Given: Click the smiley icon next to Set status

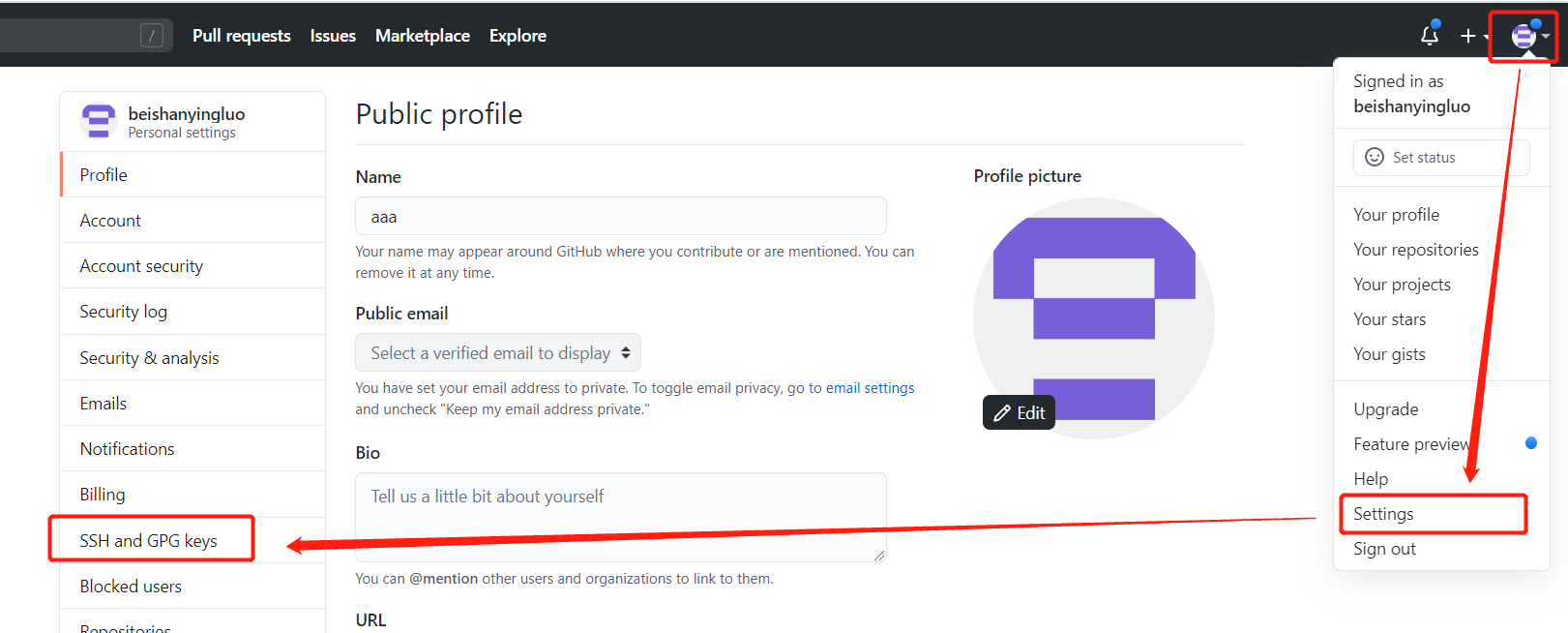Looking at the screenshot, I should pos(1374,157).
